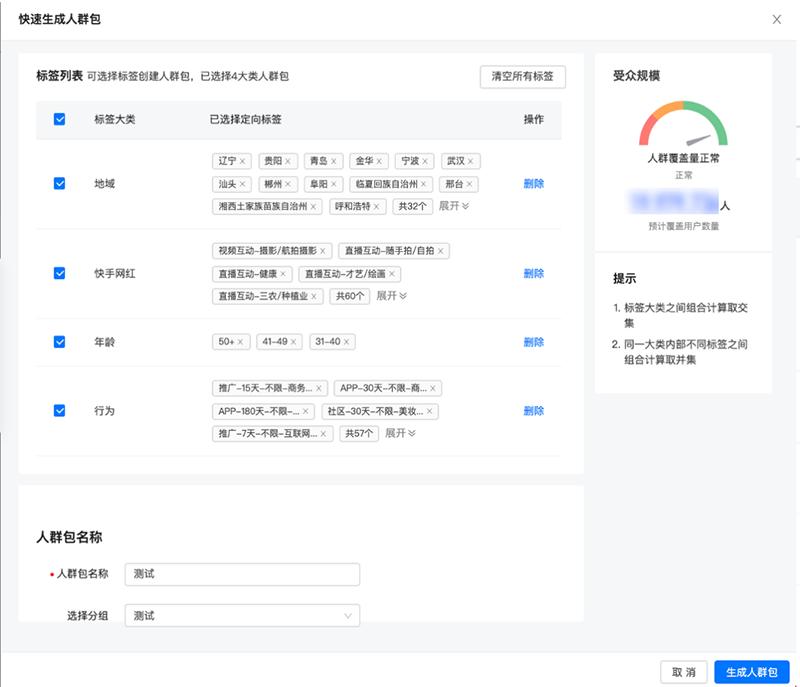Toggle the 快手网红 row checkbox
The image size is (800, 687).
60,273
